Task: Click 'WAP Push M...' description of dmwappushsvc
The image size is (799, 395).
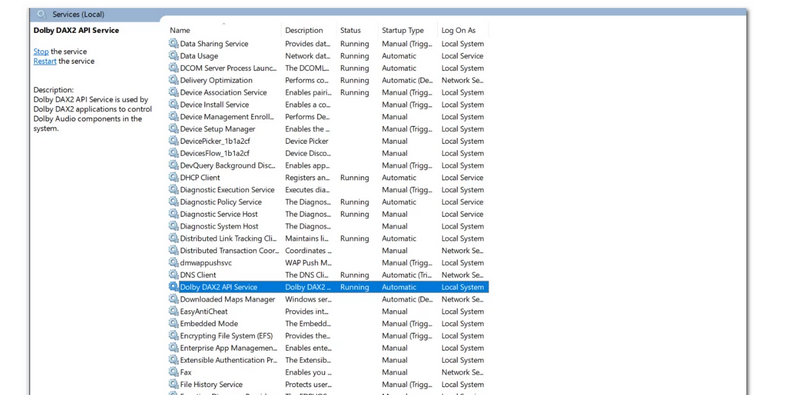Action: pos(308,262)
